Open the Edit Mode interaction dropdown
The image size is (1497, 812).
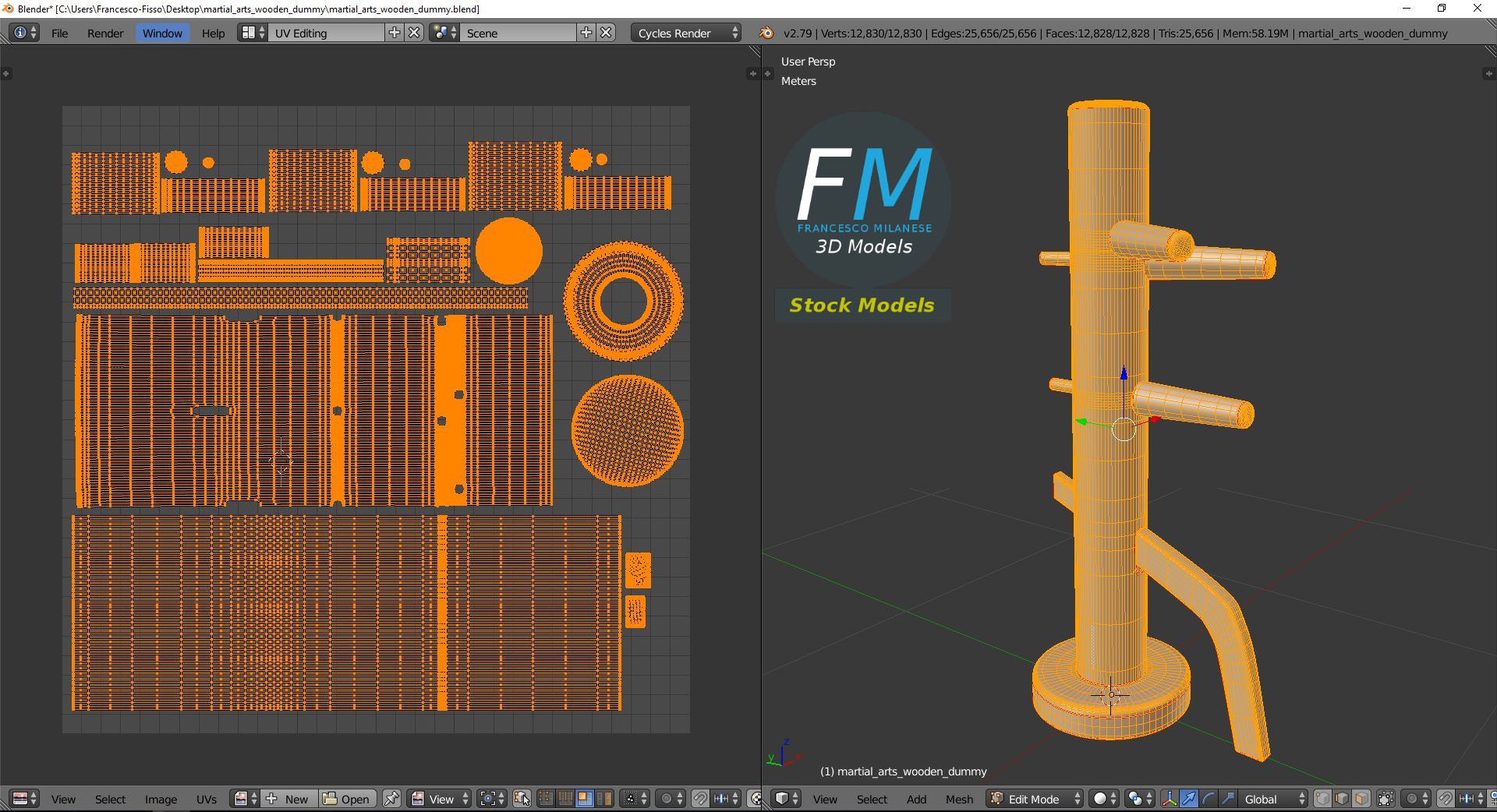pos(1035,799)
